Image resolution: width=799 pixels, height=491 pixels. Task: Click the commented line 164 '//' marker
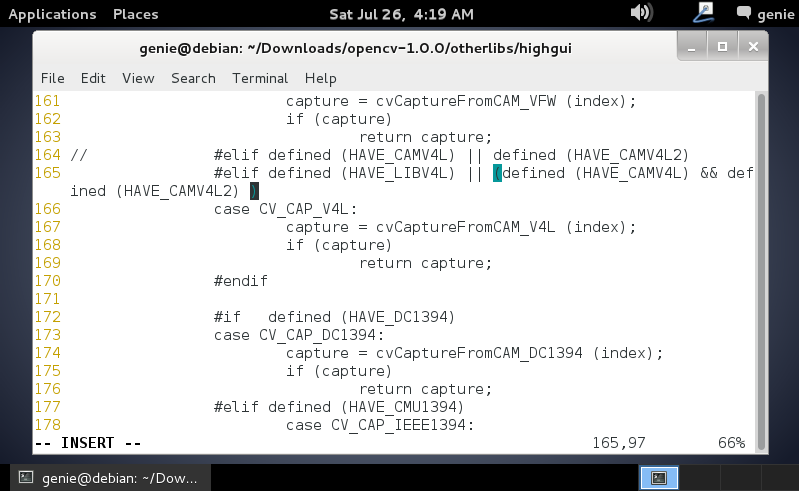coord(78,155)
